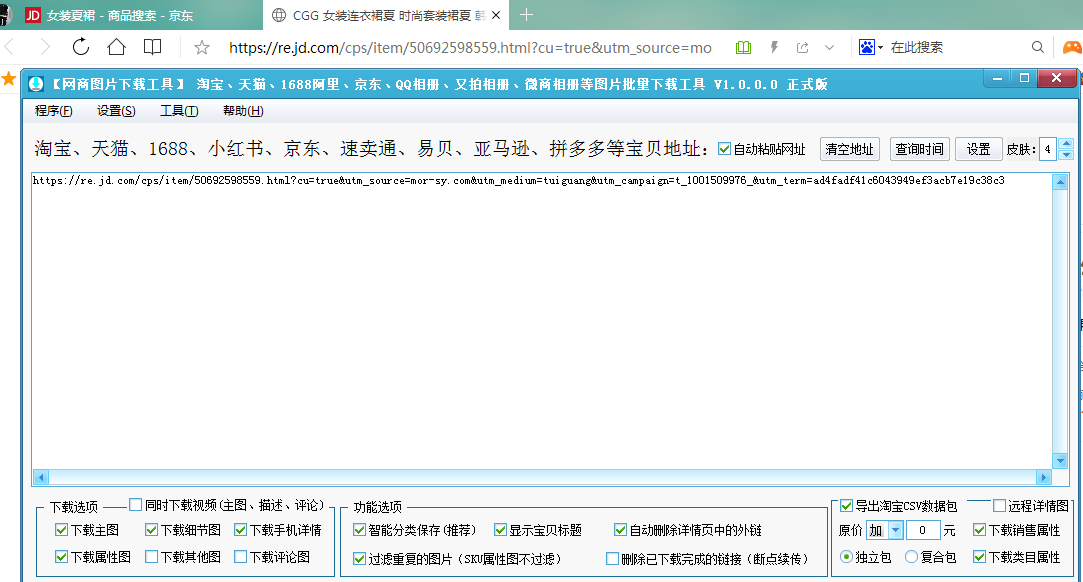This screenshot has height=582, width=1083.
Task: Toggle the 下载主图 checkbox
Action: coord(61,530)
